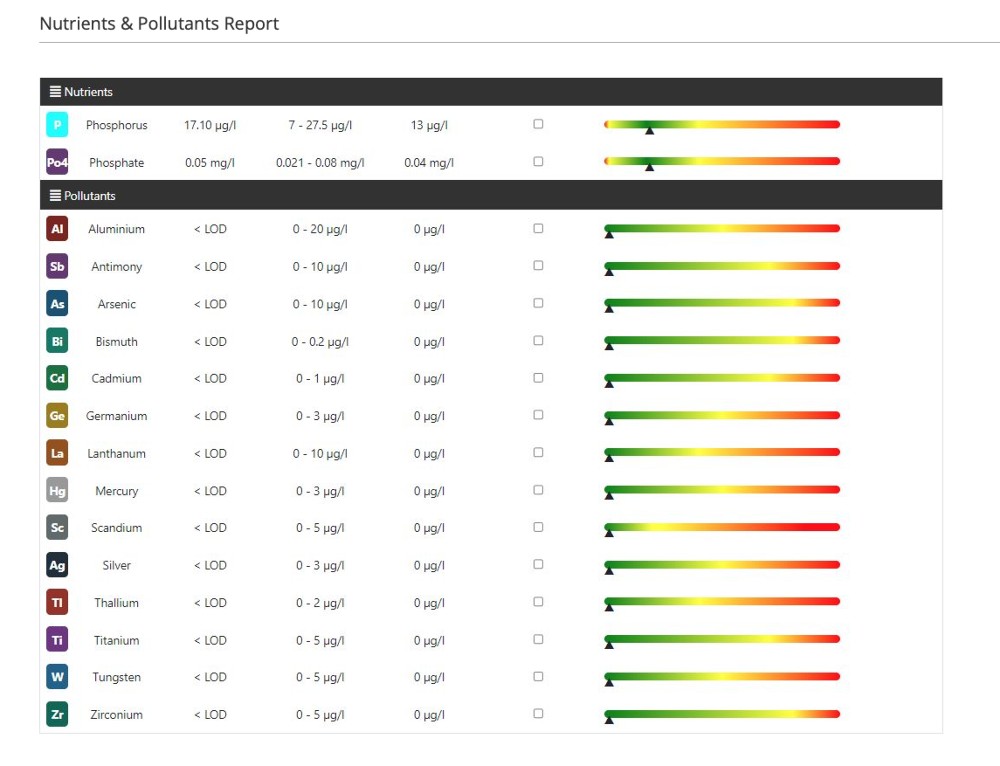
Task: Click the Cadmium gradient scale bar
Action: pyautogui.click(x=720, y=377)
